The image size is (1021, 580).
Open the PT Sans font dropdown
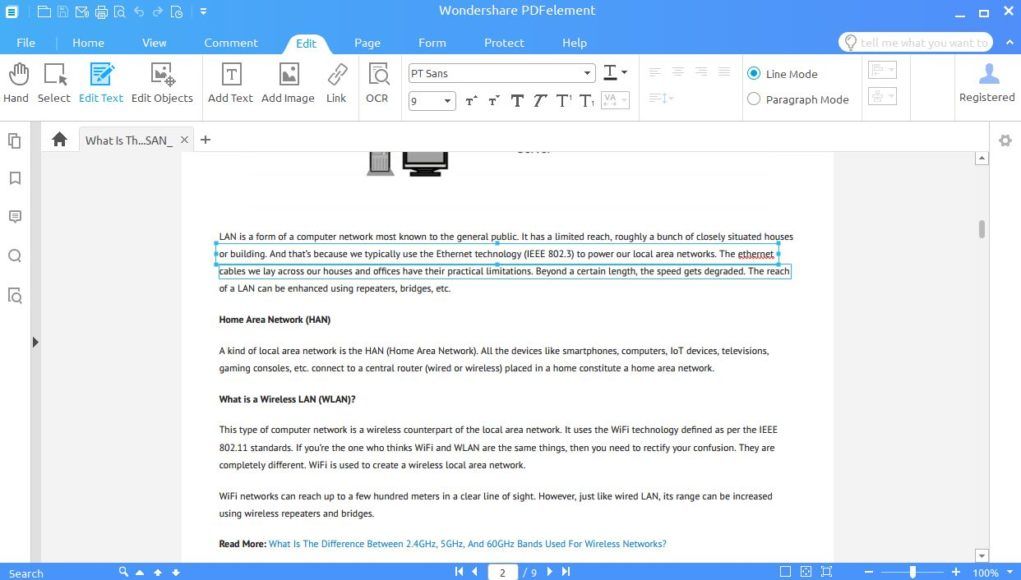click(589, 72)
